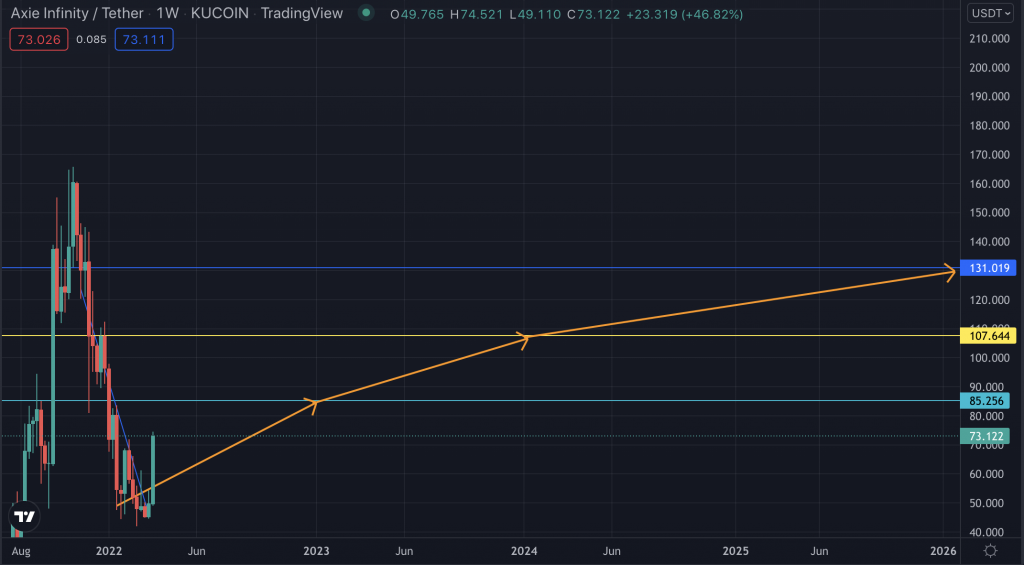Screen dimensions: 1024x565
Task: Select the yellow horizontal line at 107.644
Action: 480,336
